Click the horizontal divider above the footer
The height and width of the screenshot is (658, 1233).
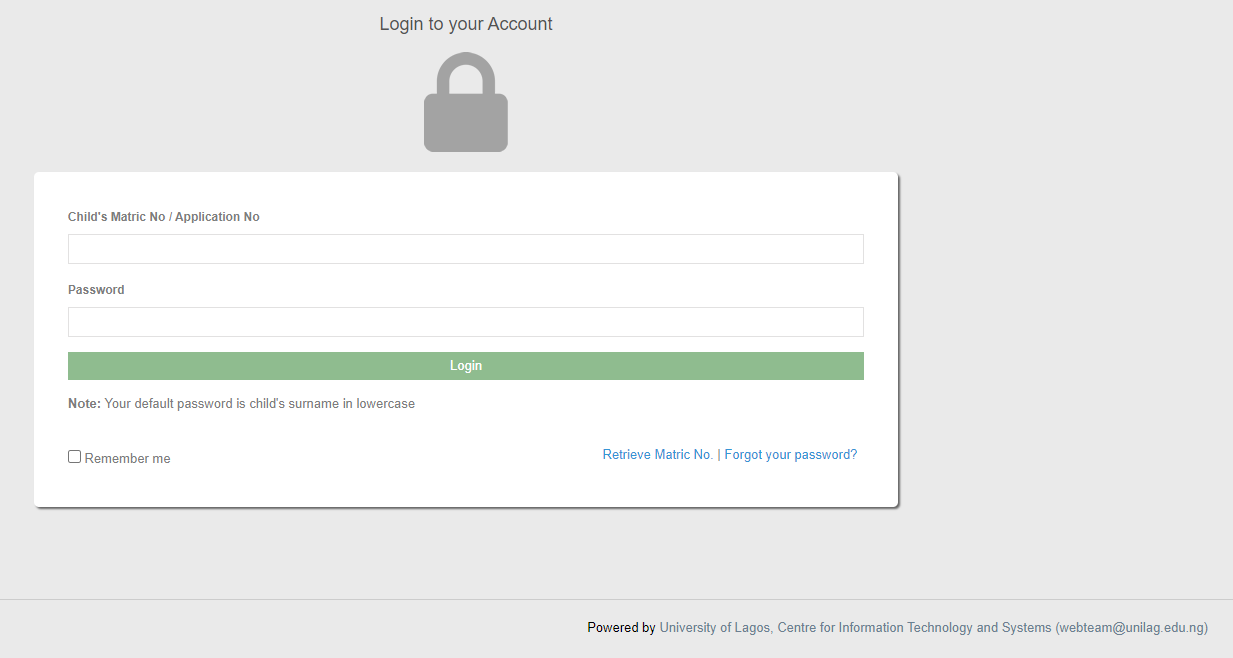pos(616,600)
